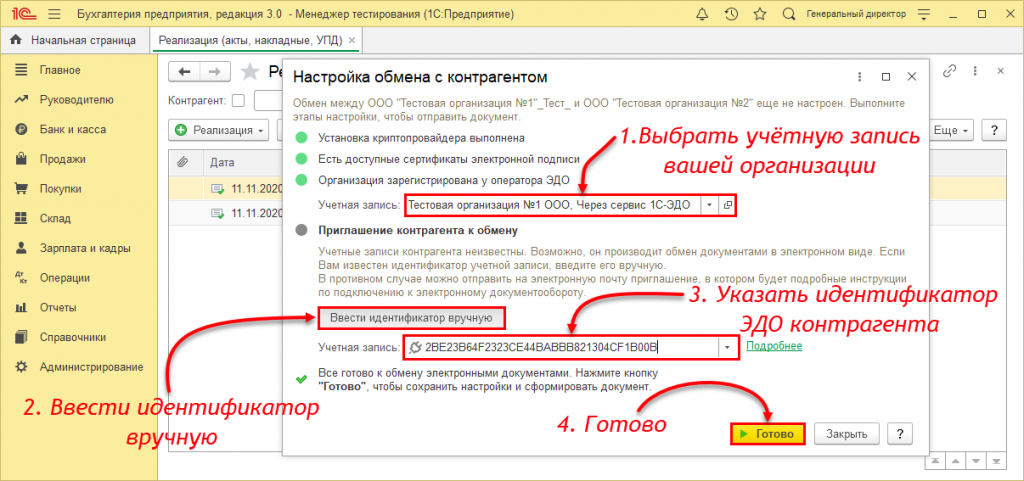Click the Дата column header

tap(222, 163)
